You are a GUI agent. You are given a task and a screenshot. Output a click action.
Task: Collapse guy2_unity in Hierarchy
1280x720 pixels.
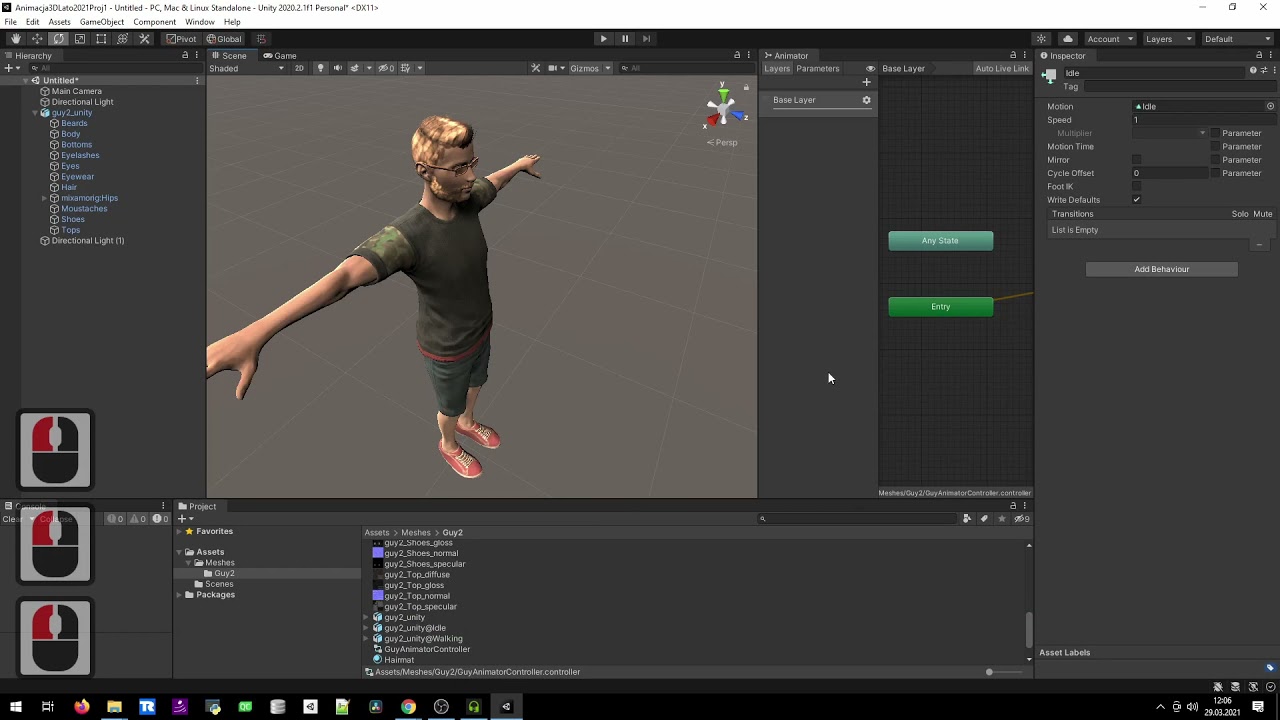(x=35, y=113)
